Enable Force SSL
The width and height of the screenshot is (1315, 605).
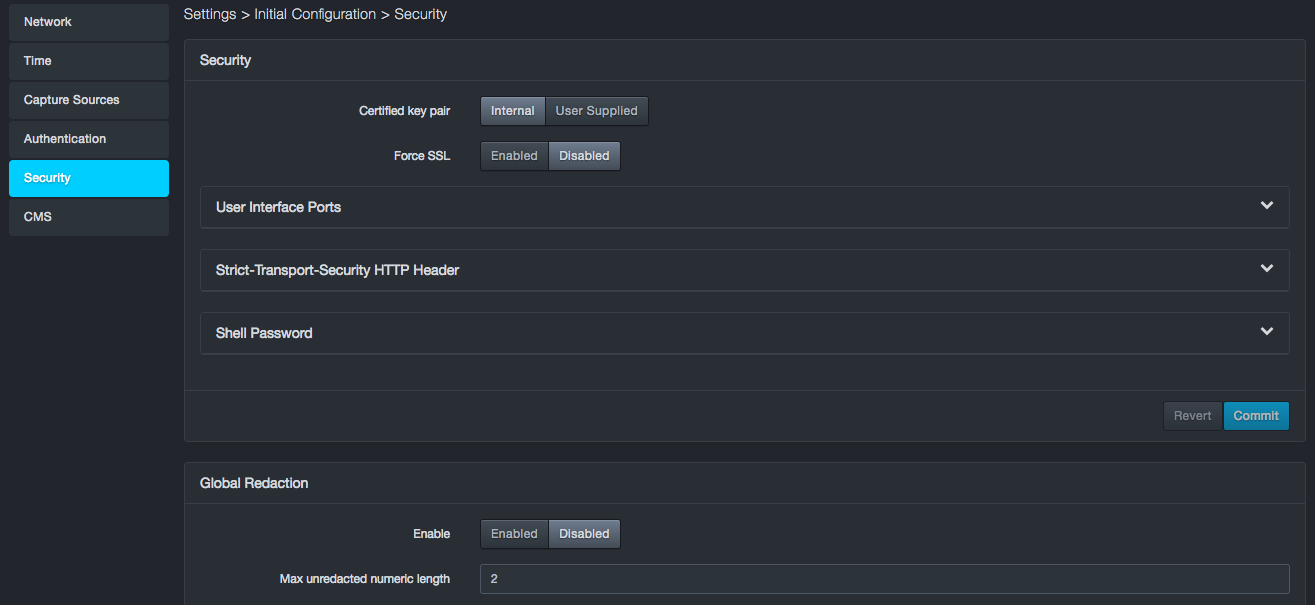(514, 156)
